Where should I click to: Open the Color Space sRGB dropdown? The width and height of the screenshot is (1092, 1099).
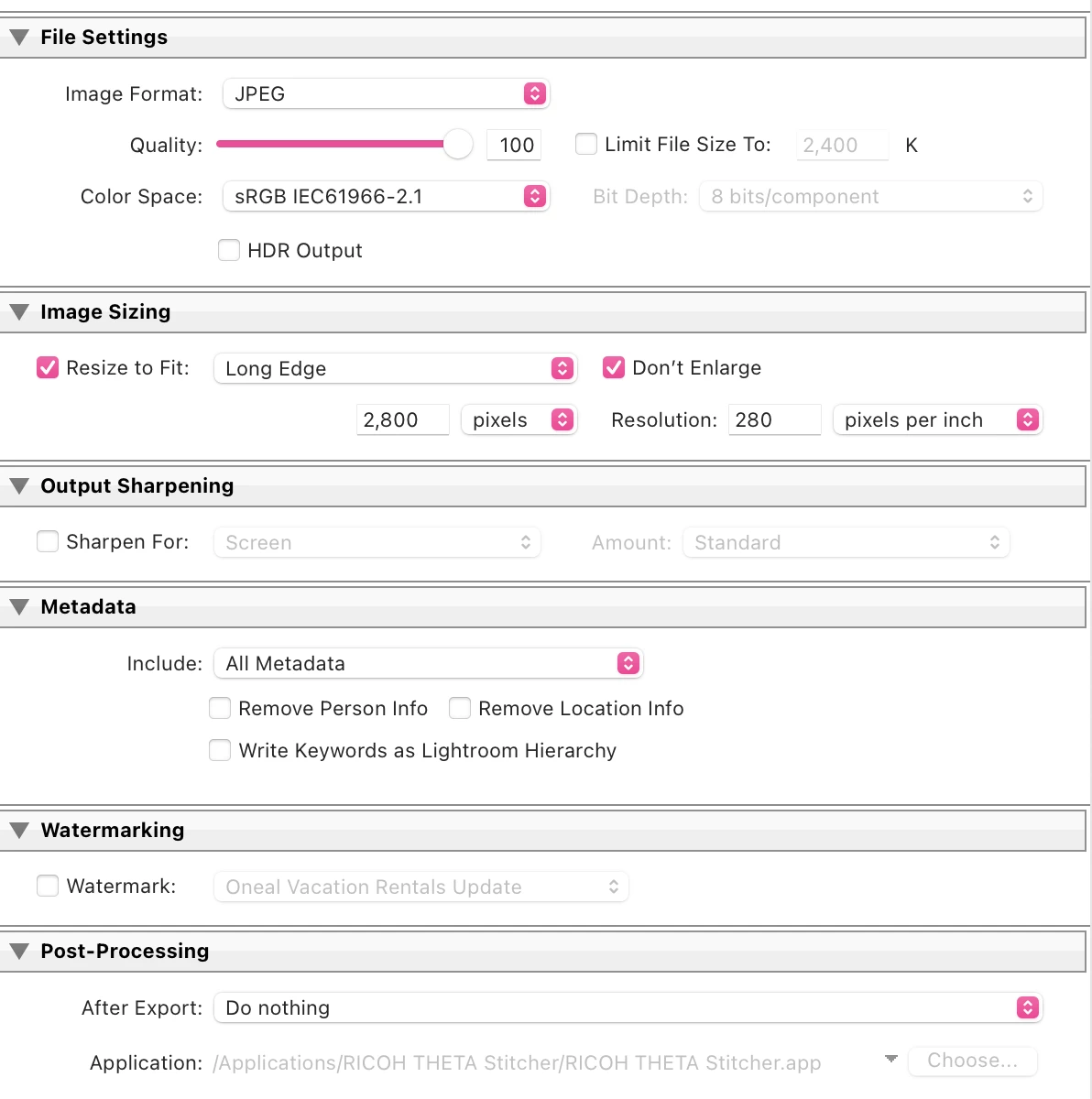point(386,196)
